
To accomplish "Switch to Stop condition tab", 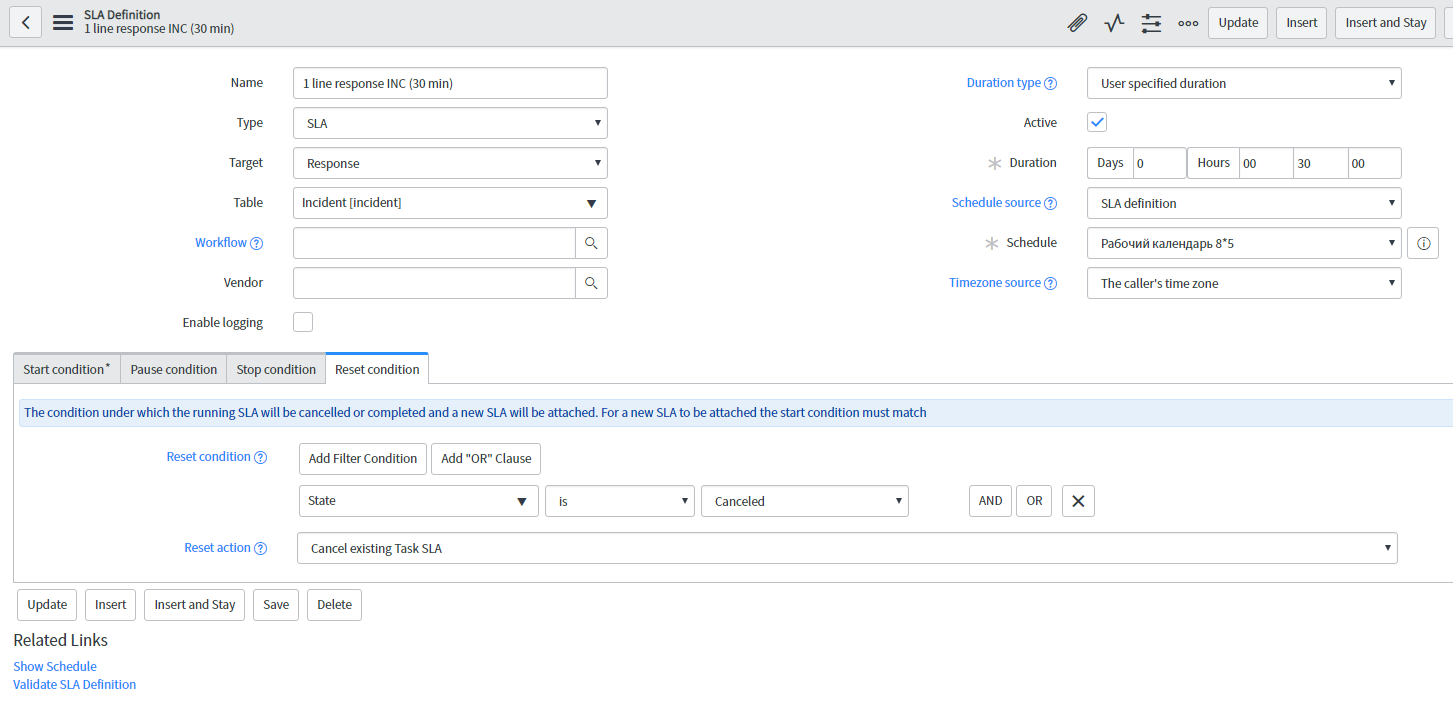I will [276, 369].
